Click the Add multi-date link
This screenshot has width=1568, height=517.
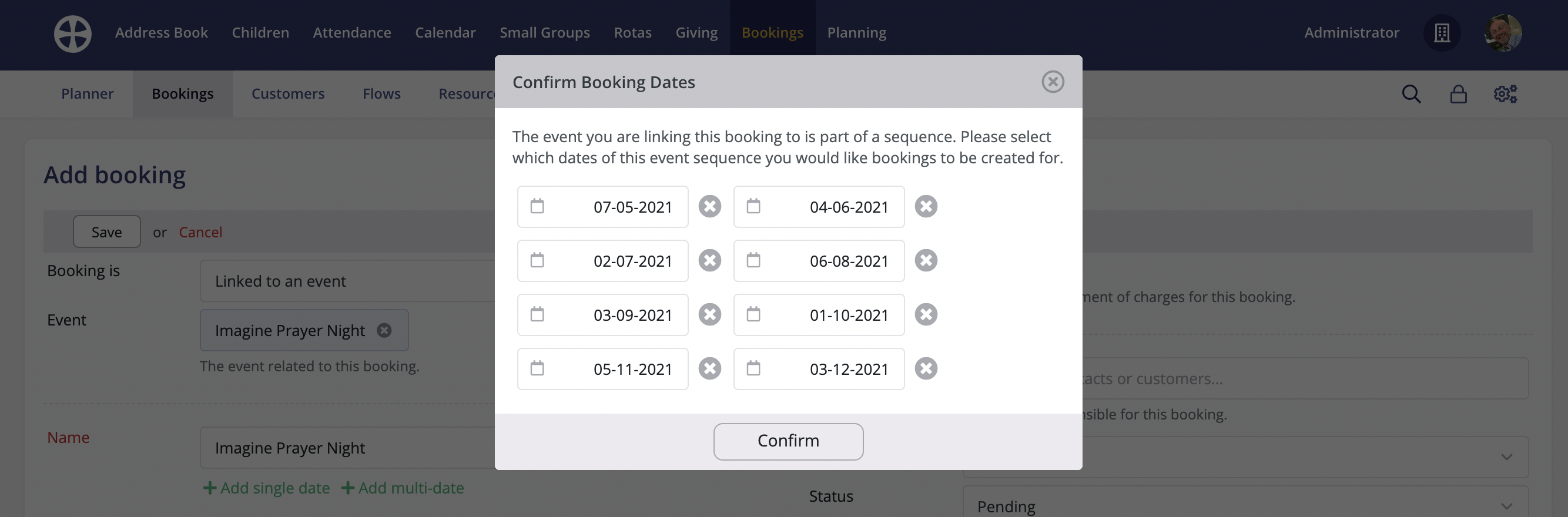click(404, 487)
